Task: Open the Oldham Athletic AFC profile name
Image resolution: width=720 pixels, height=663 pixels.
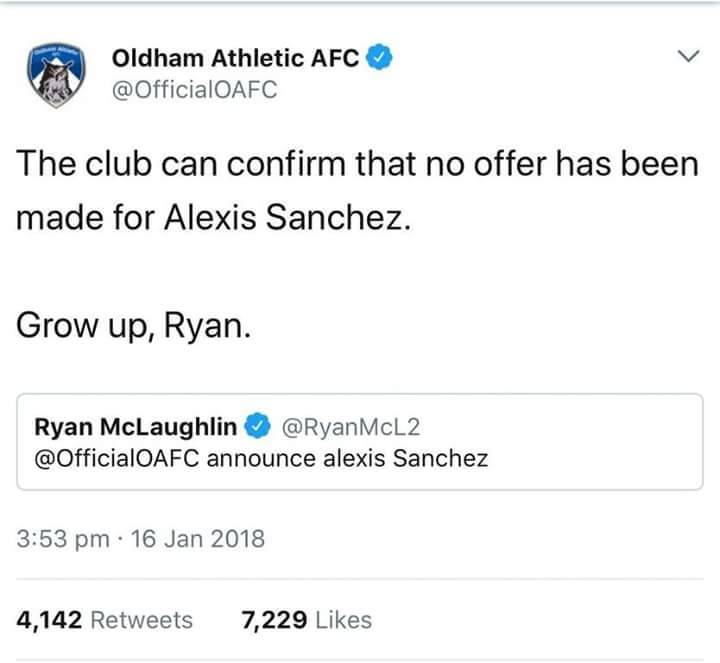Action: [x=235, y=59]
